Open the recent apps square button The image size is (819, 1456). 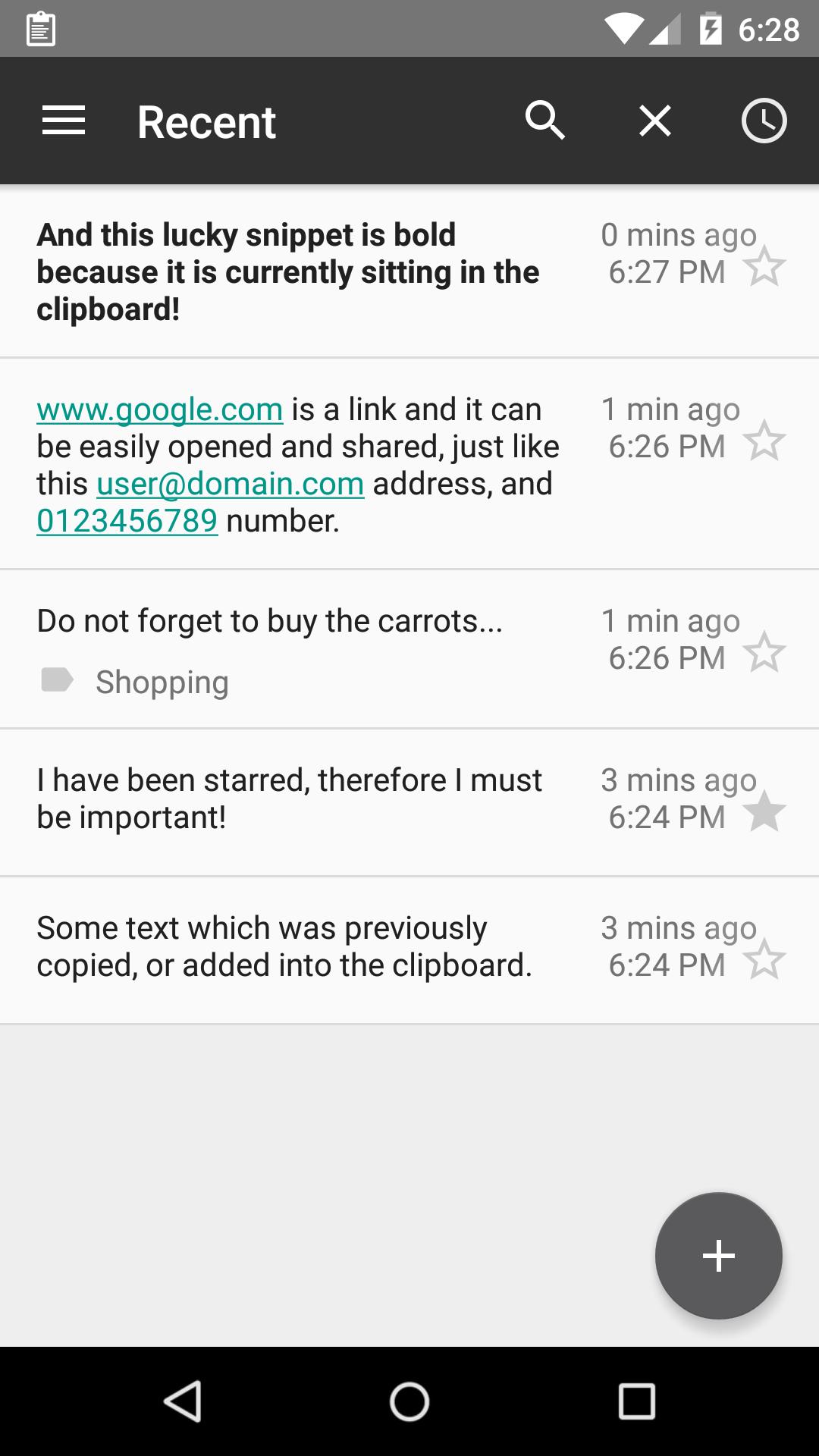(x=636, y=1401)
